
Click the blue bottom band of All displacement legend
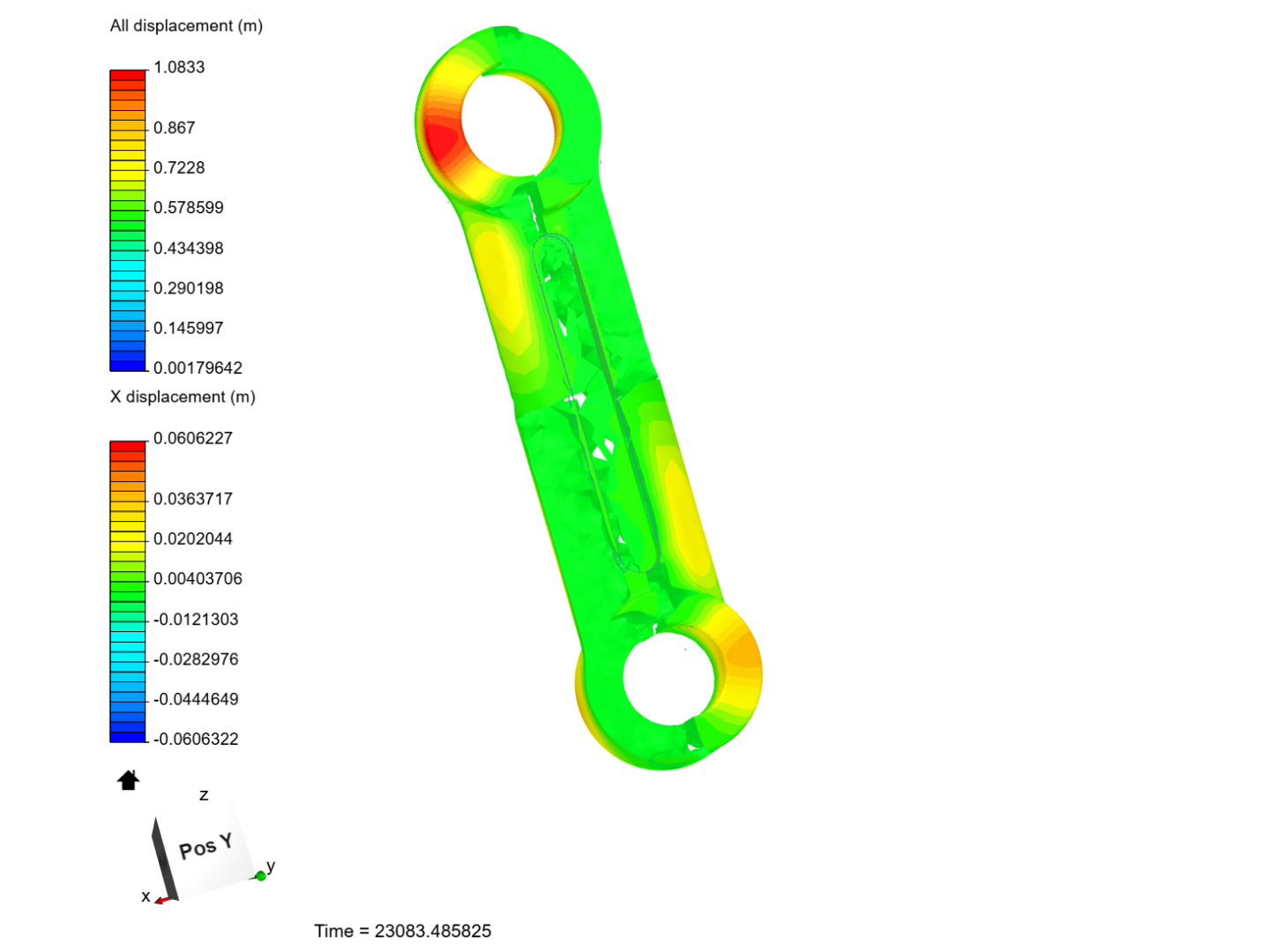[x=128, y=365]
